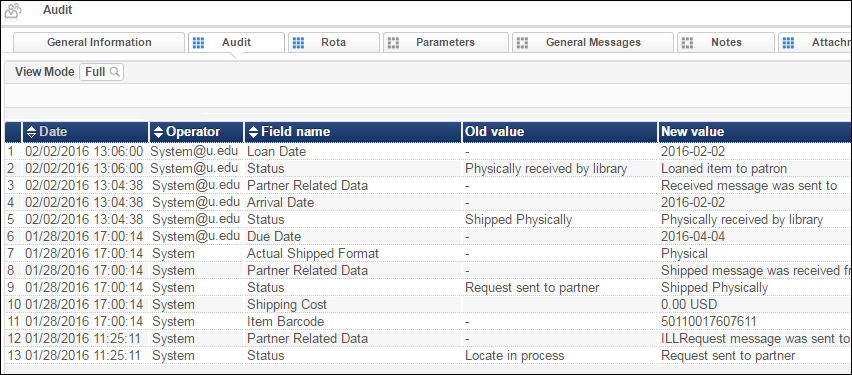Click the blue grid icon on Rota tab
The image size is (852, 375).
coord(298,42)
